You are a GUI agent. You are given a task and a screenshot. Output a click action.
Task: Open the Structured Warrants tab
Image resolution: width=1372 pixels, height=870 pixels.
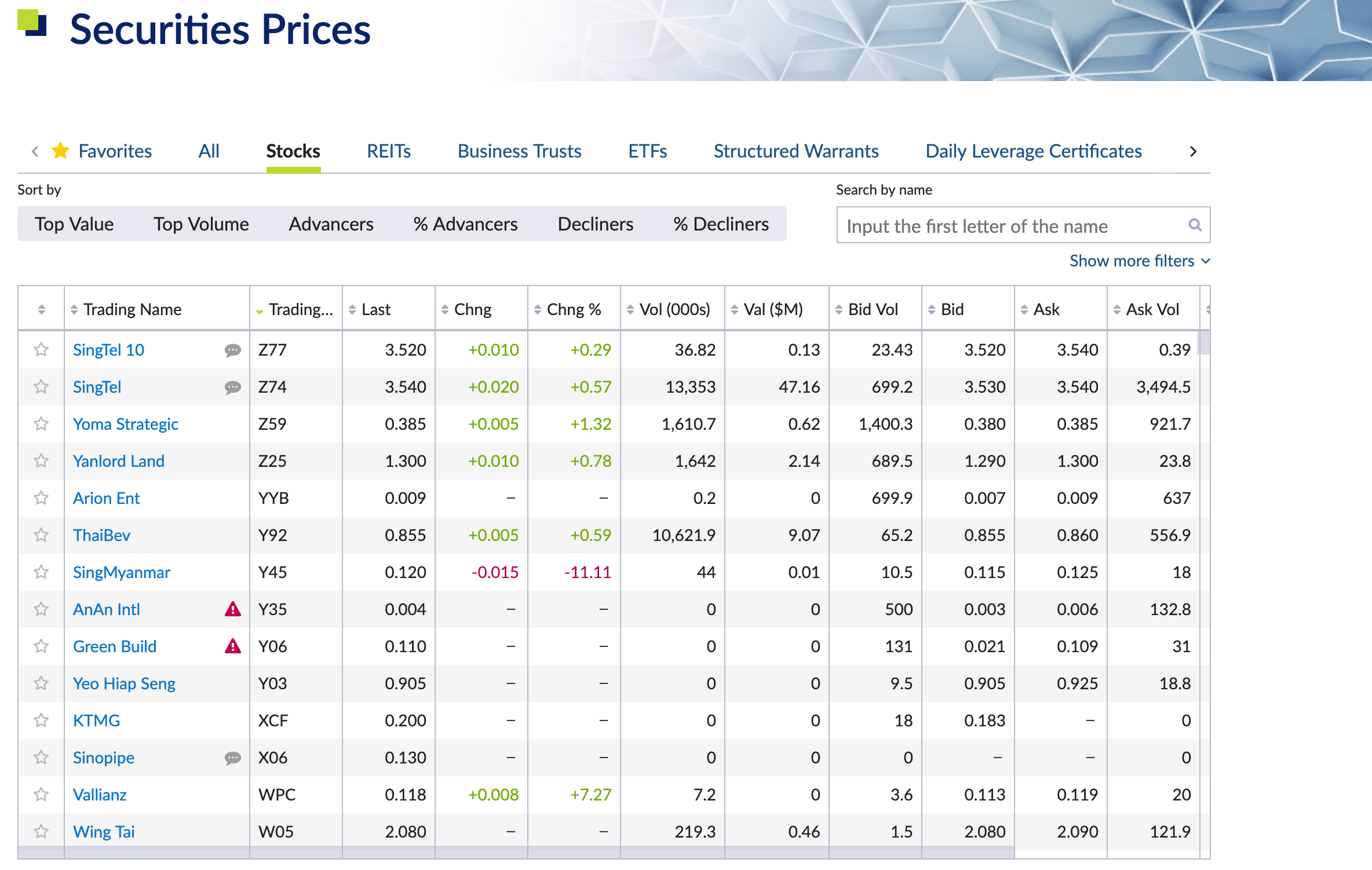[796, 151]
